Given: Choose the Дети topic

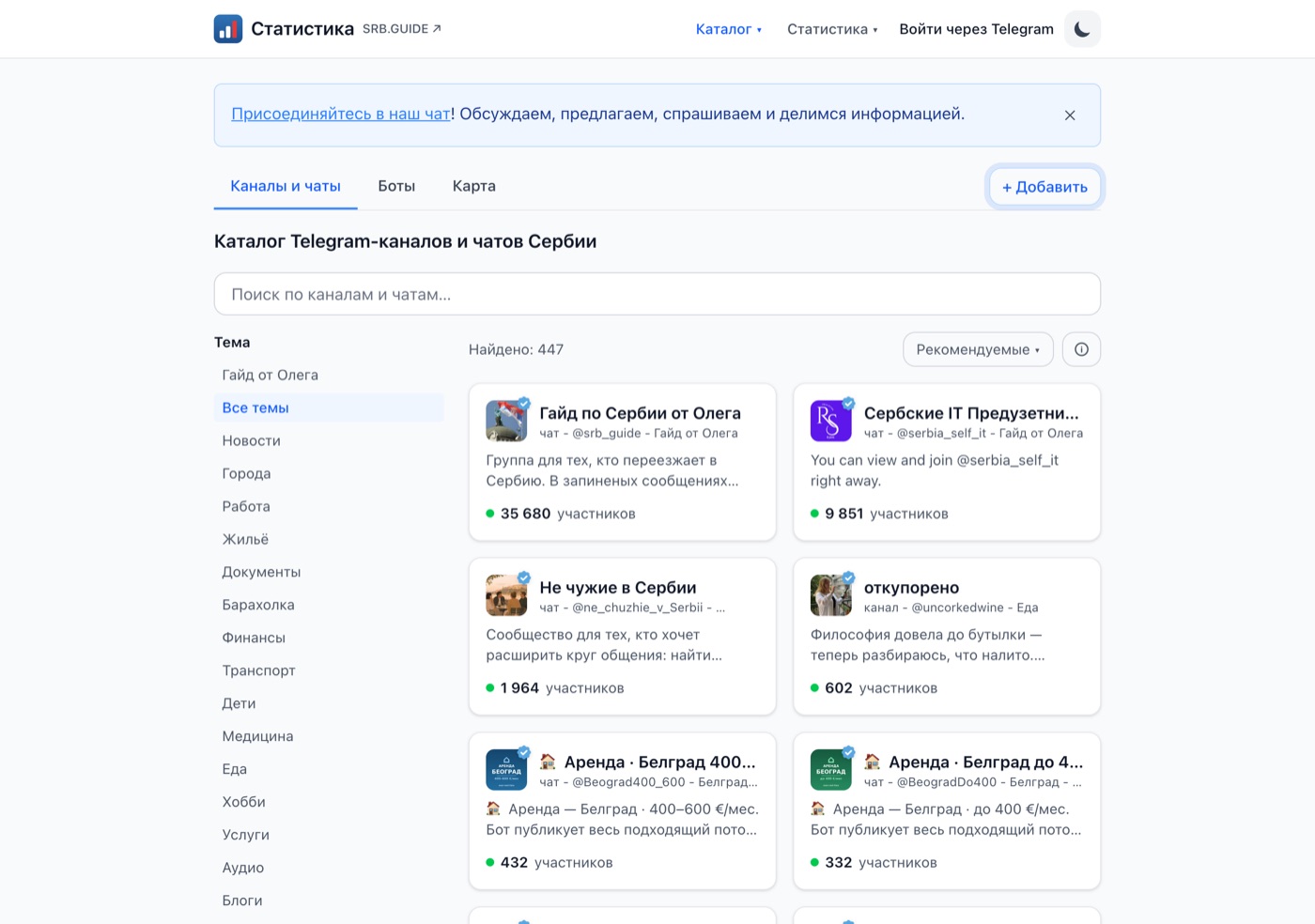Looking at the screenshot, I should pyautogui.click(x=329, y=703).
